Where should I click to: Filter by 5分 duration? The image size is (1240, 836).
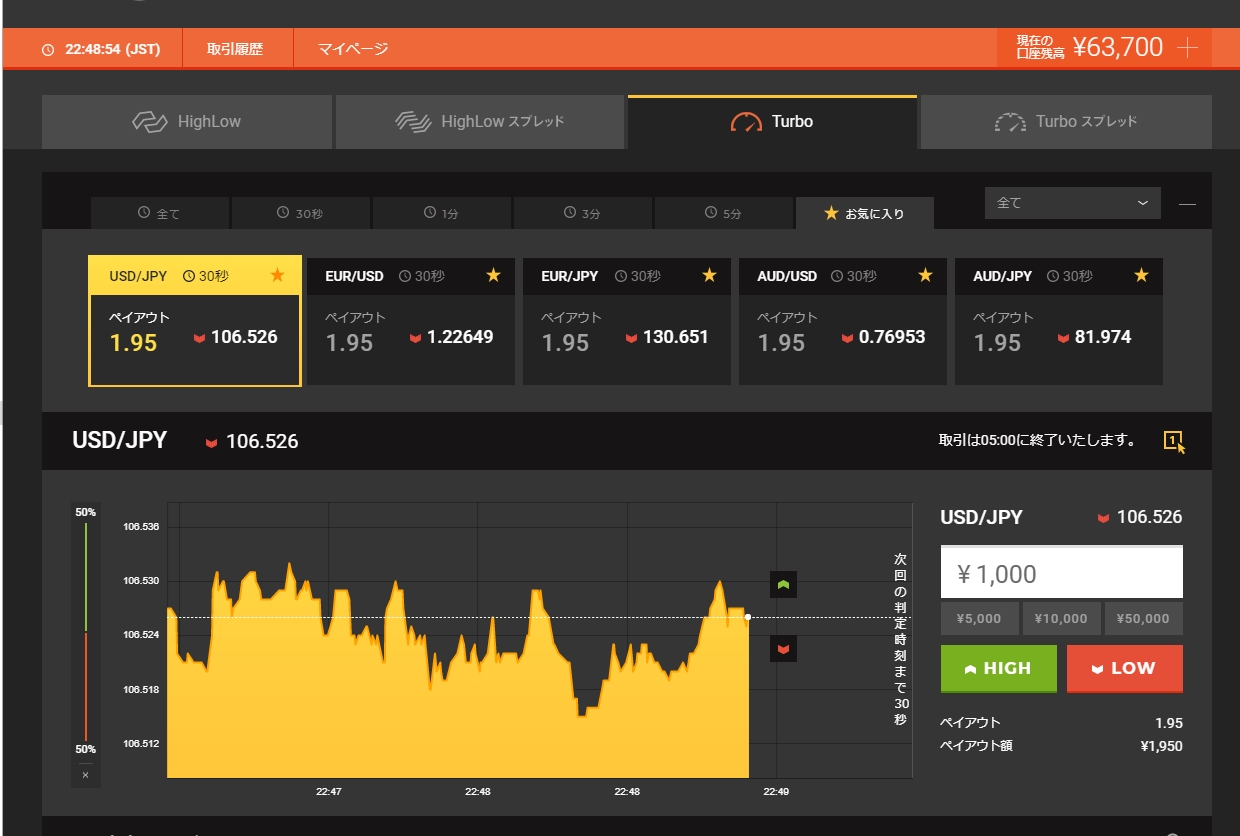tap(724, 213)
